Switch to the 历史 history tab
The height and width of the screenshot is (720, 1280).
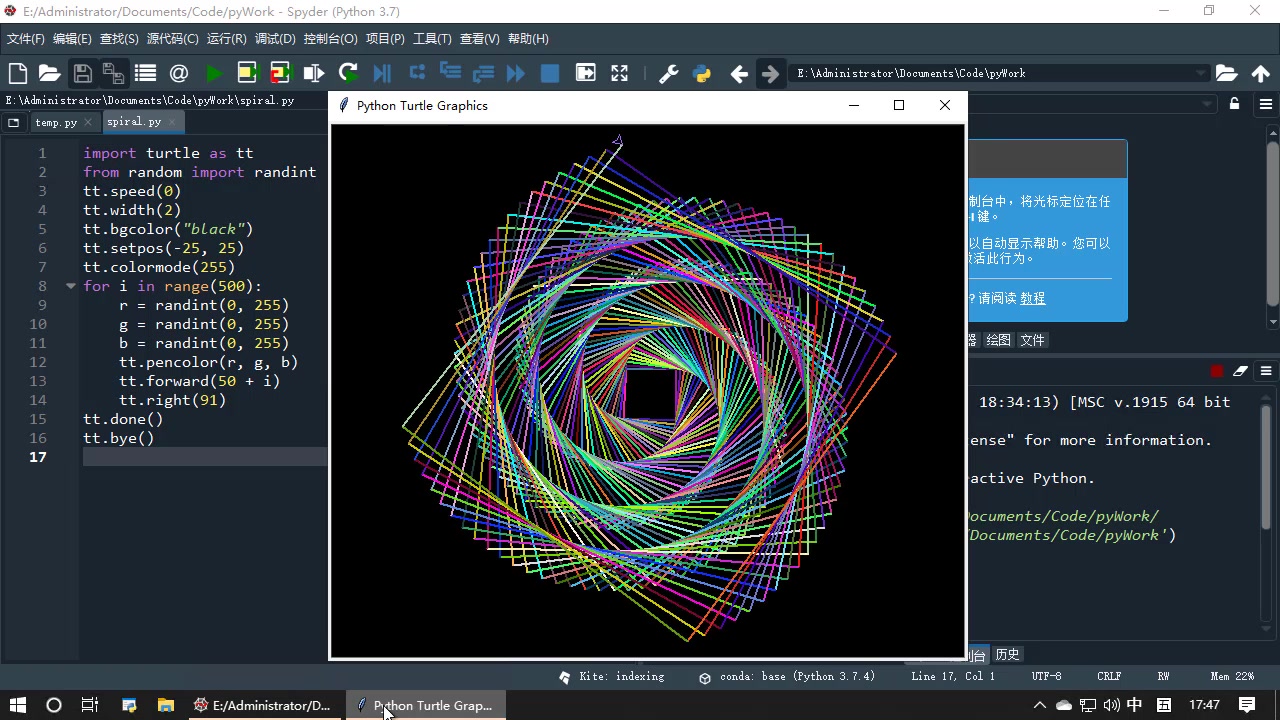pyautogui.click(x=1007, y=654)
